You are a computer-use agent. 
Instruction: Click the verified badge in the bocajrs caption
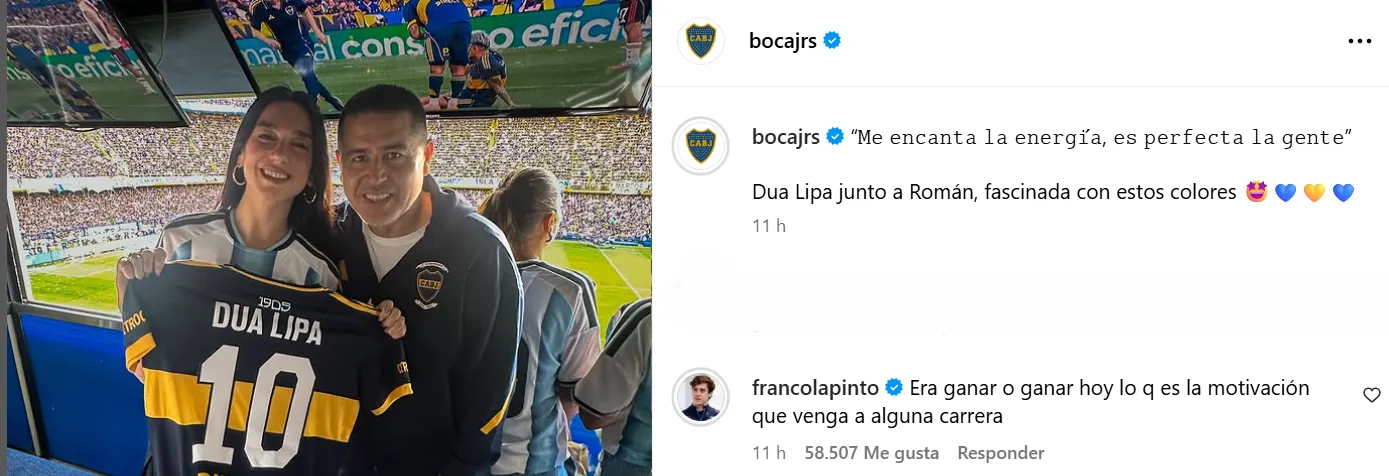pyautogui.click(x=835, y=138)
